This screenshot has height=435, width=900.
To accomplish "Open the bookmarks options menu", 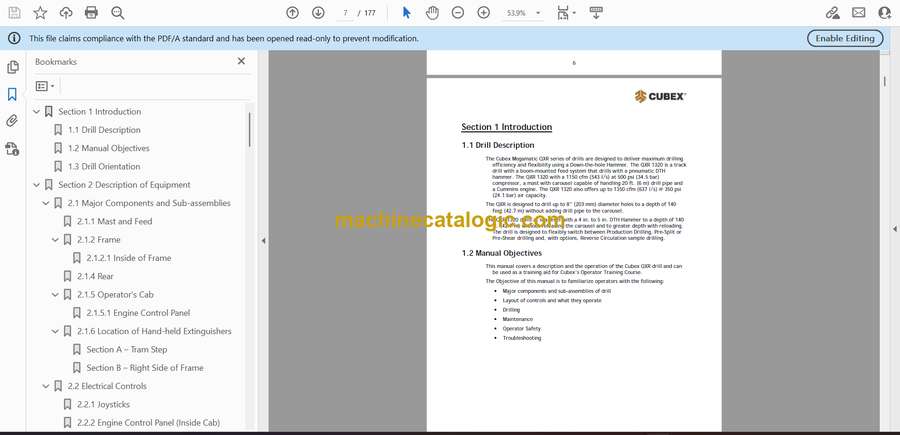I will pos(45,86).
